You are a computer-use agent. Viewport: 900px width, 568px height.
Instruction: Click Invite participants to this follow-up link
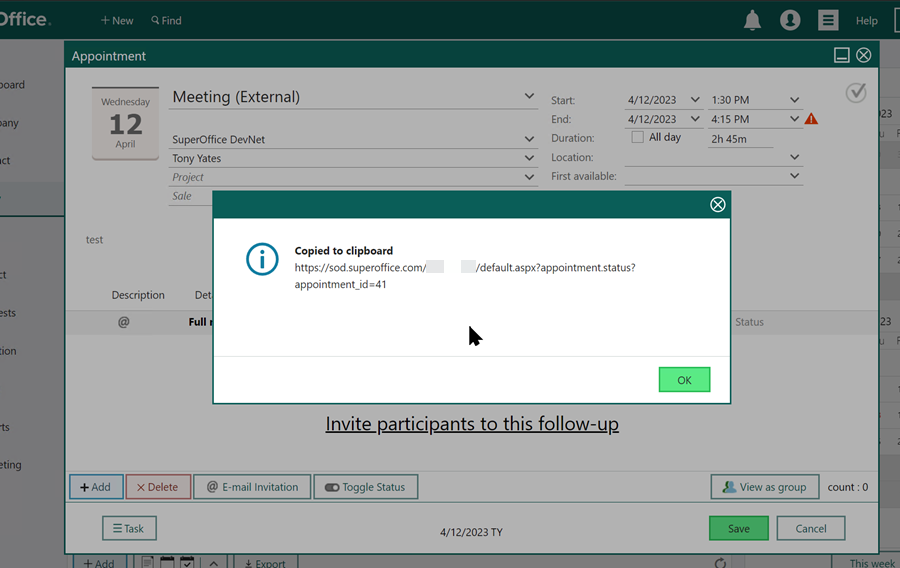[472, 424]
